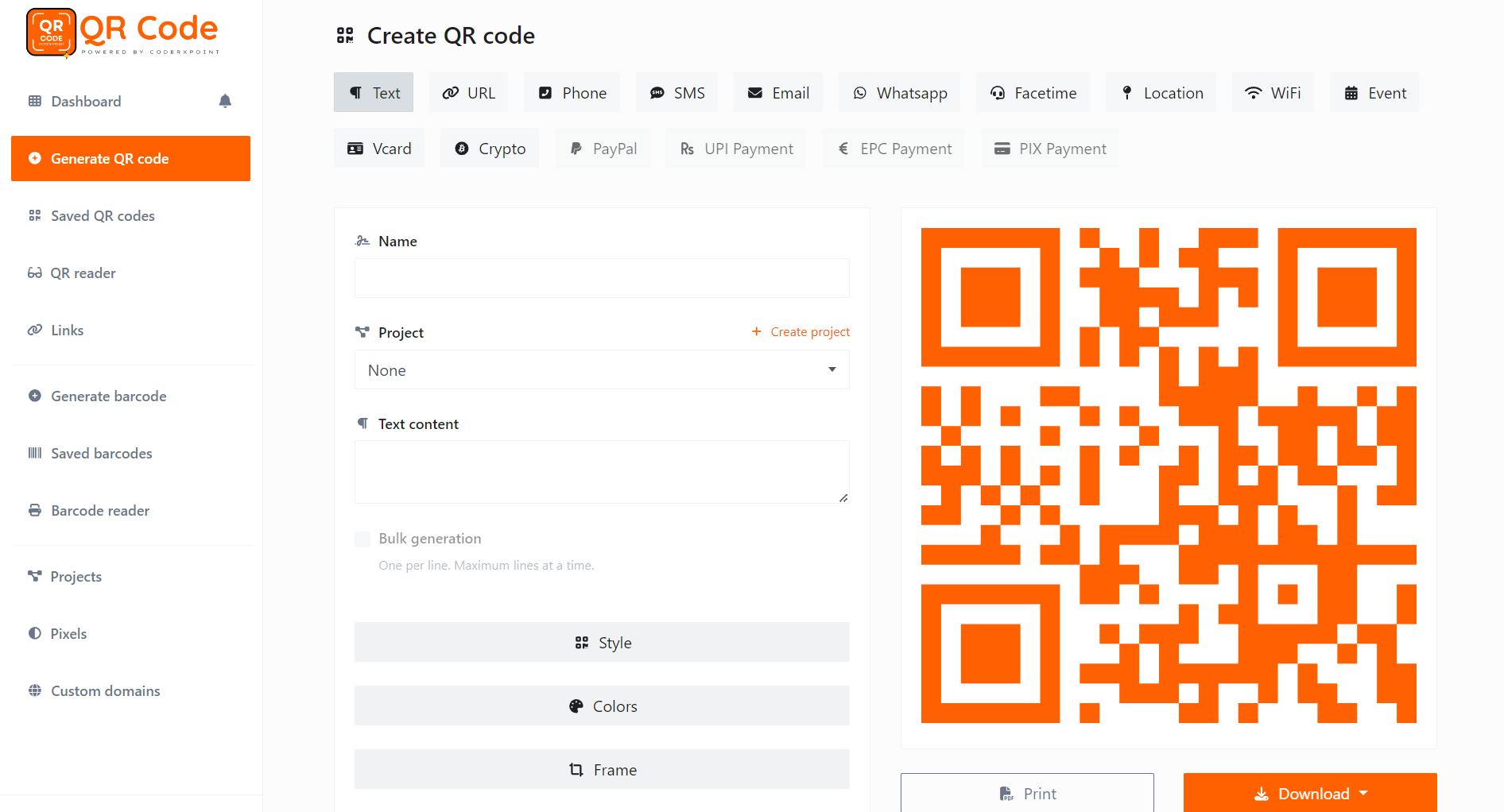Expand the Frame section

coord(602,769)
